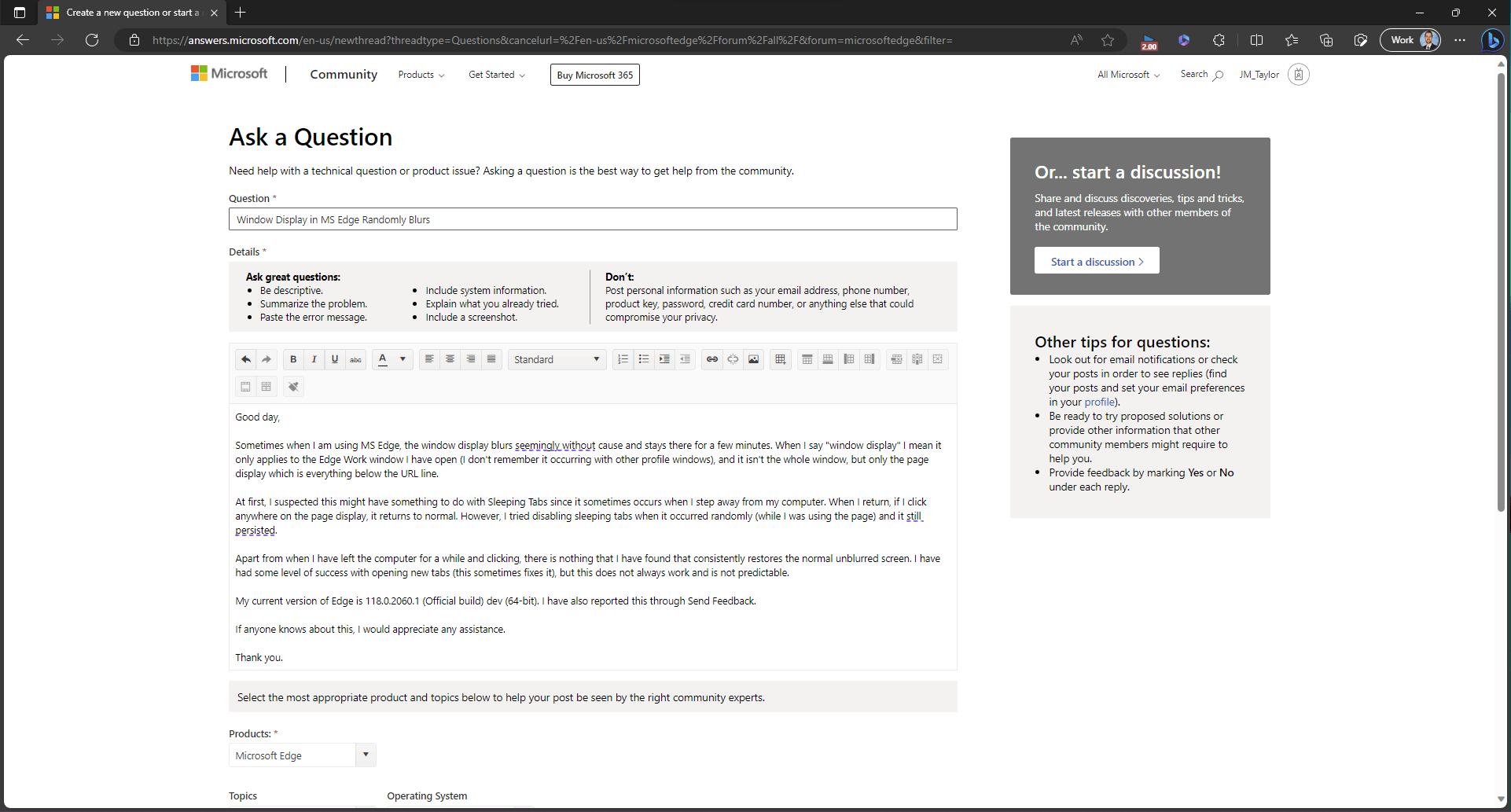Open the 2.00 badge extension icon
This screenshot has width=1511, height=812.
1149,41
